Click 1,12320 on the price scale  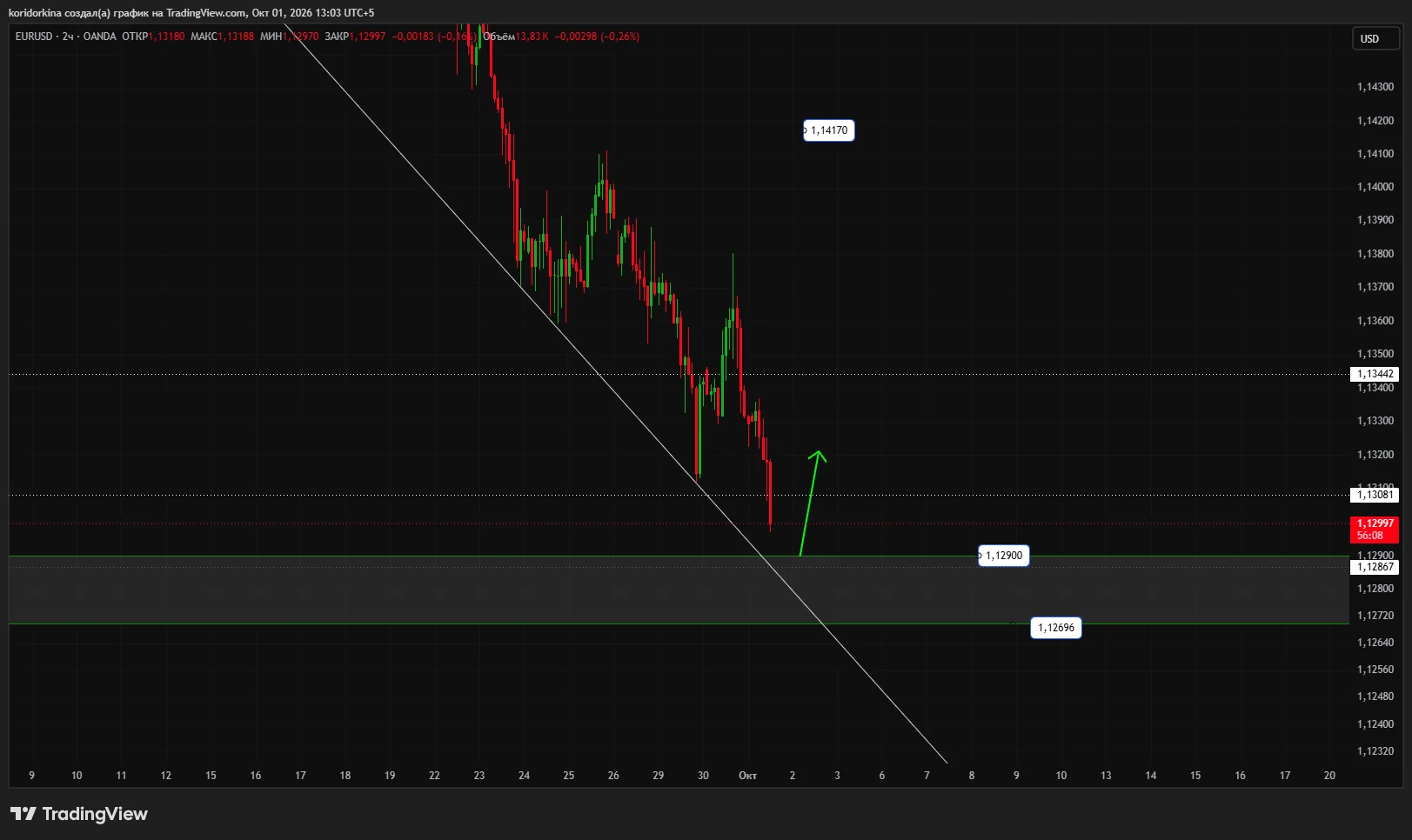tap(1375, 751)
